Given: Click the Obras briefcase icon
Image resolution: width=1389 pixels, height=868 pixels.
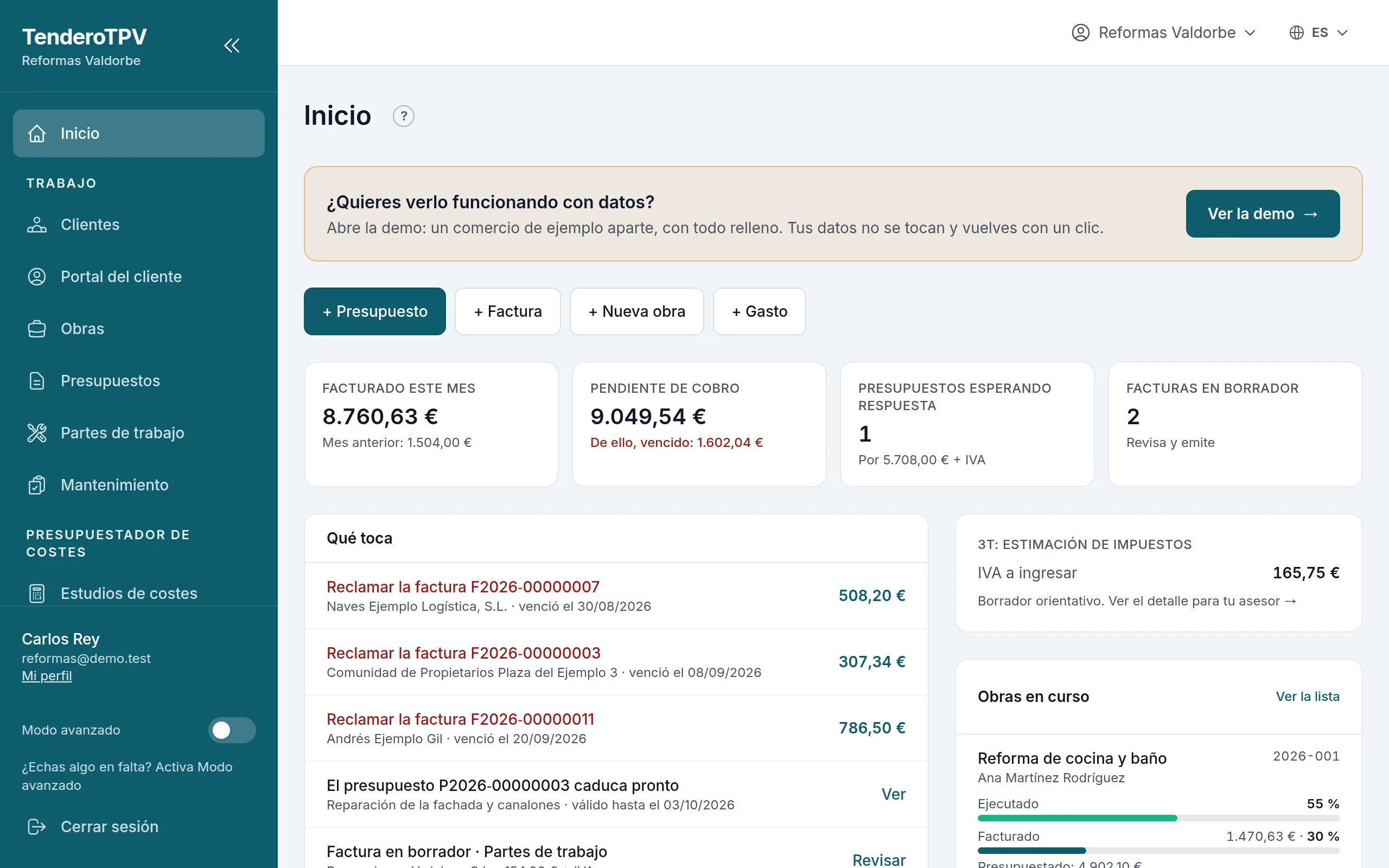Looking at the screenshot, I should pyautogui.click(x=37, y=329).
